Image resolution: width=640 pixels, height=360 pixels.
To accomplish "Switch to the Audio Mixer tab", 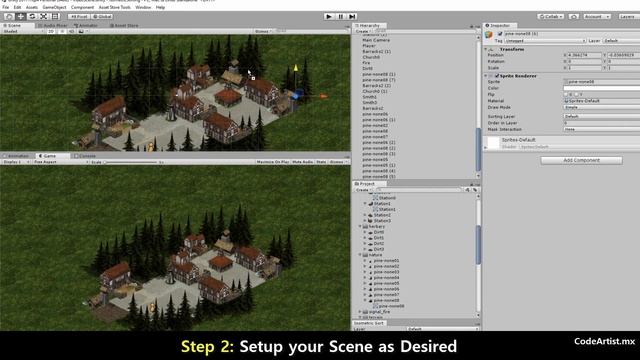I will coord(53,25).
